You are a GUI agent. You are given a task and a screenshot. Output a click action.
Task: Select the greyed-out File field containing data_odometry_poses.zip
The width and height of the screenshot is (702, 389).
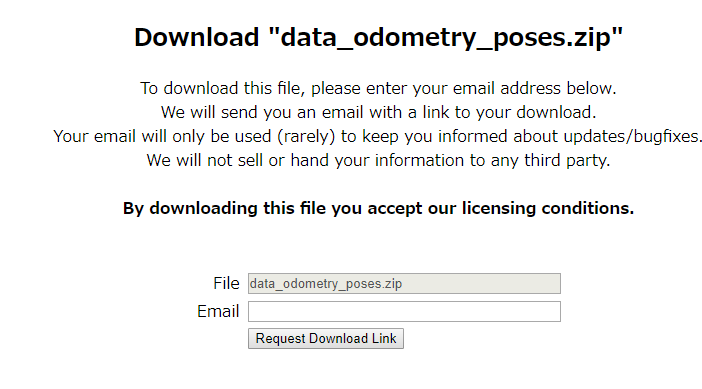tap(404, 283)
